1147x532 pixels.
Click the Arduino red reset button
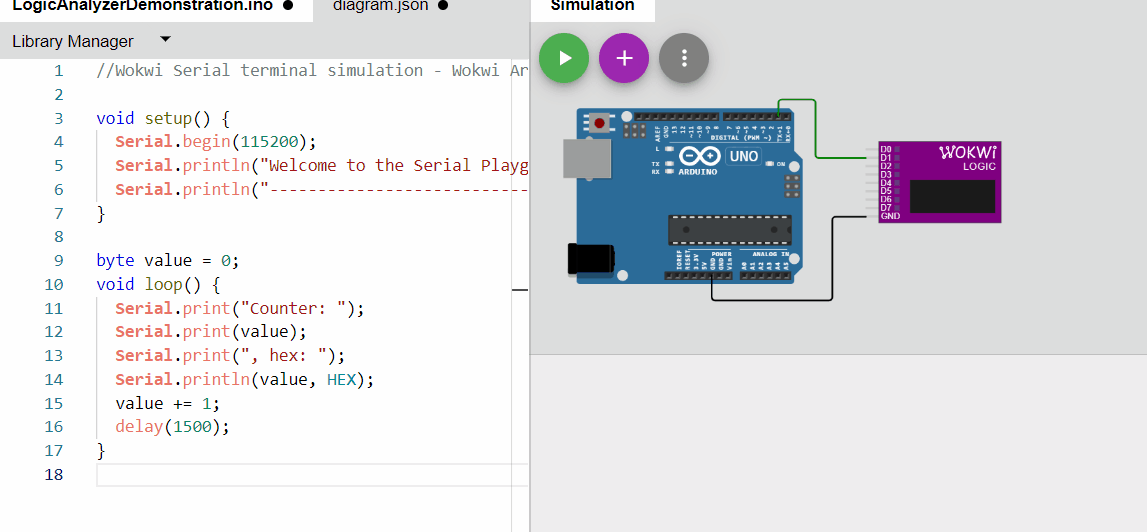point(600,123)
